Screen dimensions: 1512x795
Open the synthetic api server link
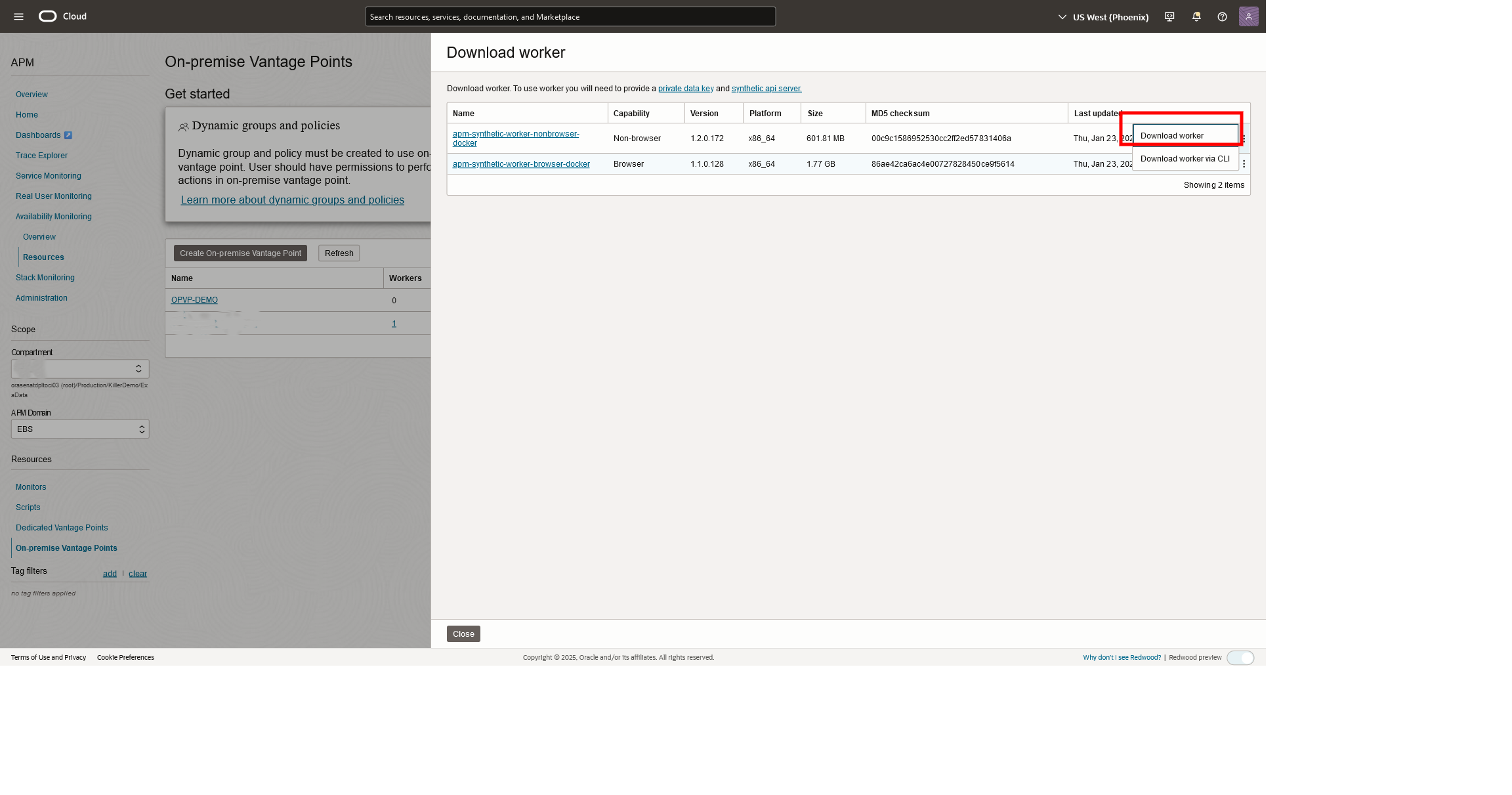click(x=765, y=88)
